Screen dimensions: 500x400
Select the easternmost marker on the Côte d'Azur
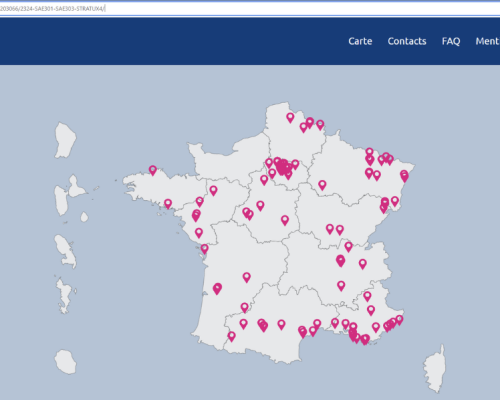click(399, 320)
